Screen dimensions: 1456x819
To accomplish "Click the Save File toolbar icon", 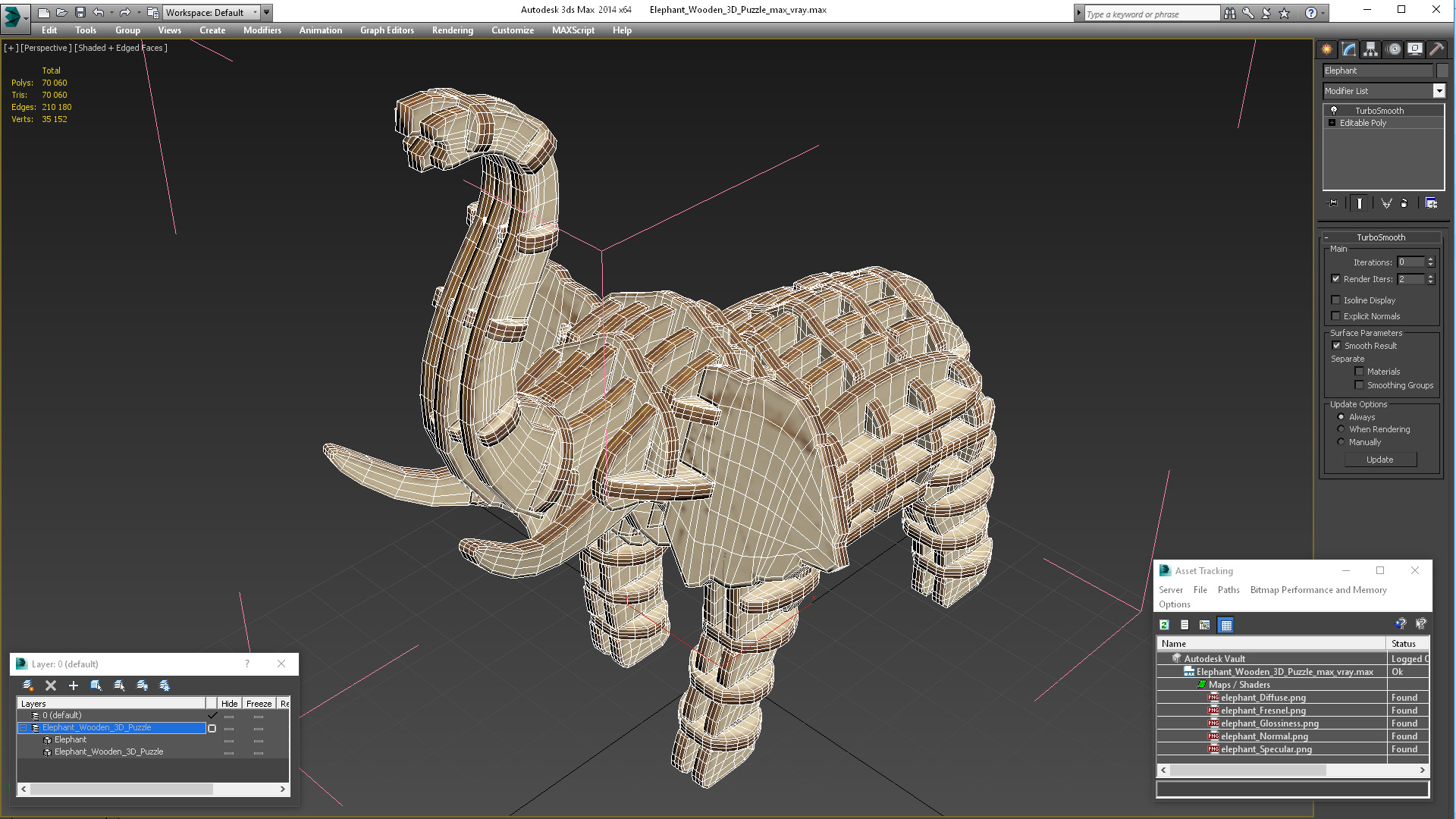I will coord(80,12).
